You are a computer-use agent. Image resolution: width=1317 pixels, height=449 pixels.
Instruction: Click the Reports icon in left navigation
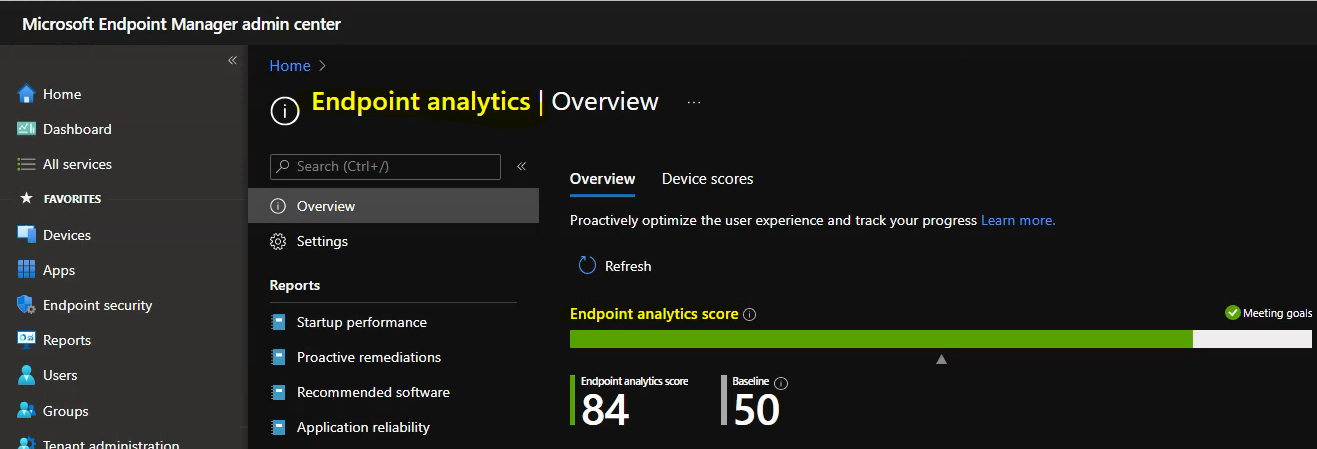pos(27,340)
